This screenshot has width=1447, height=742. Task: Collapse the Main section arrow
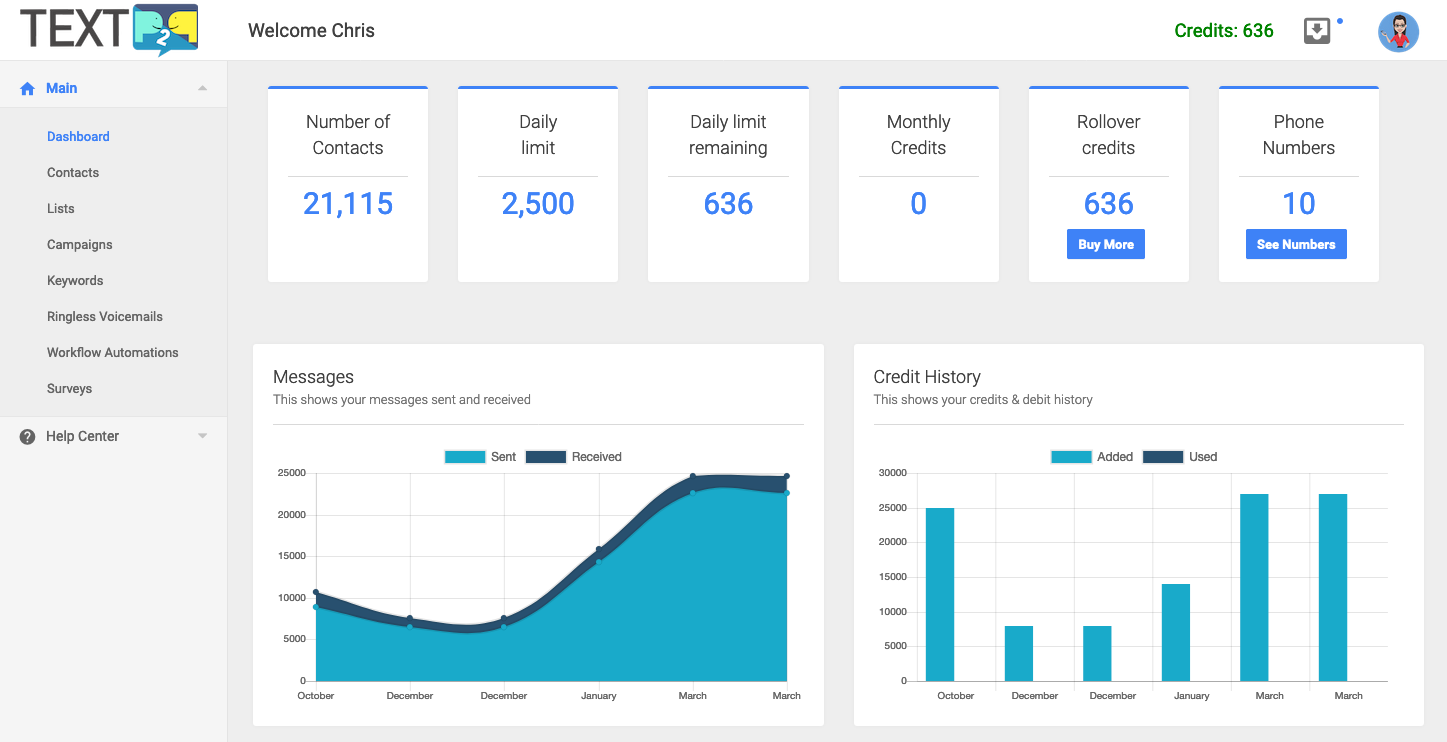[203, 88]
